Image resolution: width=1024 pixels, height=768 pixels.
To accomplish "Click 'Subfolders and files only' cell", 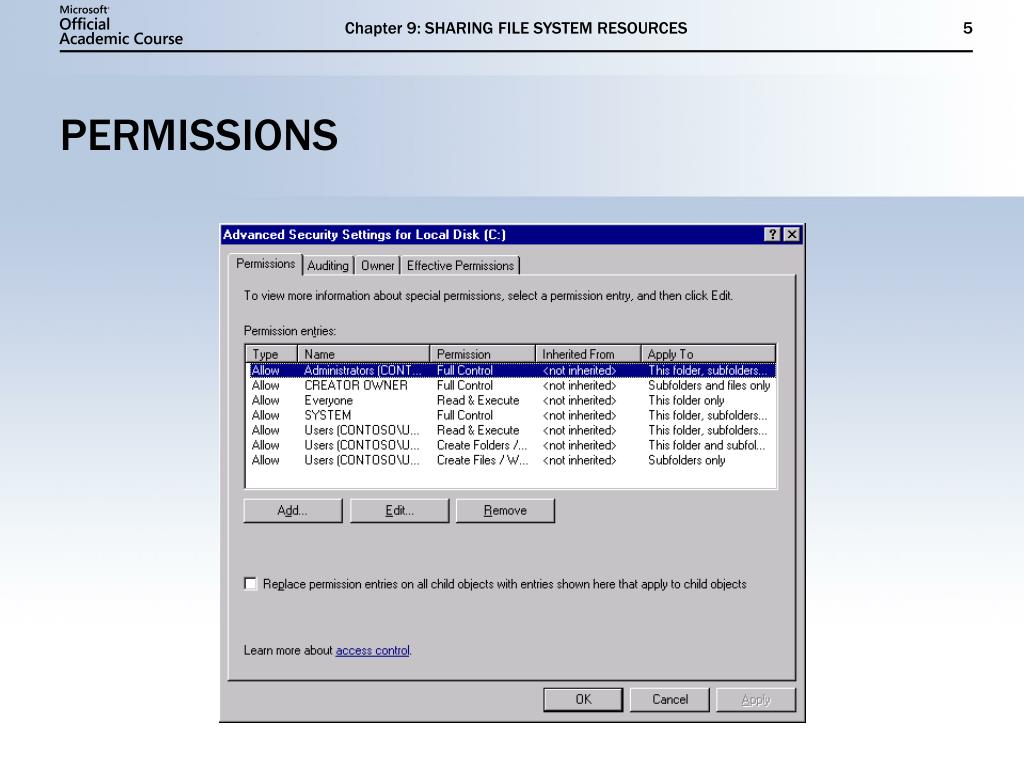I will 709,385.
